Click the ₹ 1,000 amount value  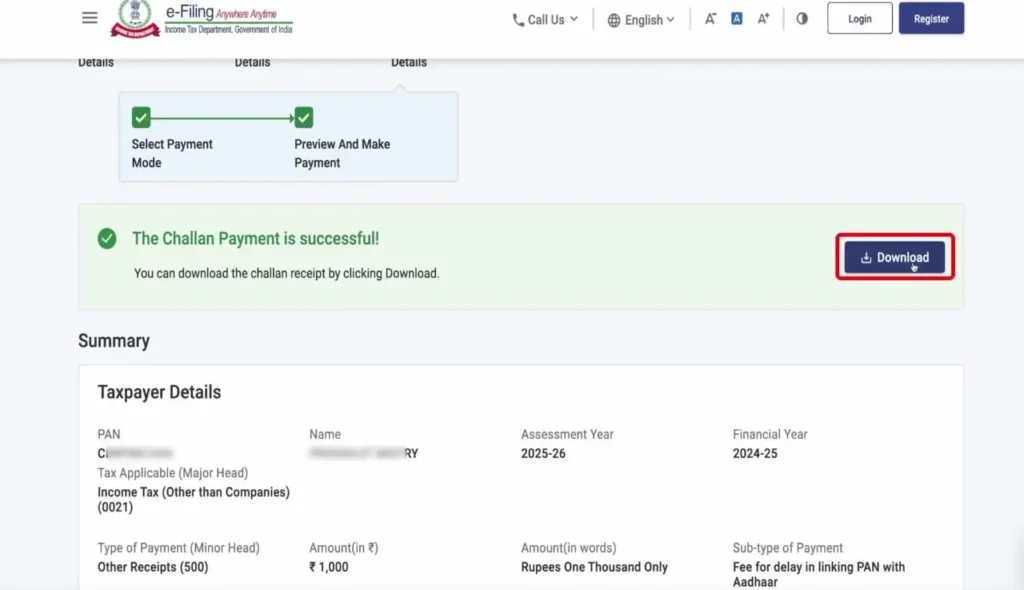pos(331,567)
